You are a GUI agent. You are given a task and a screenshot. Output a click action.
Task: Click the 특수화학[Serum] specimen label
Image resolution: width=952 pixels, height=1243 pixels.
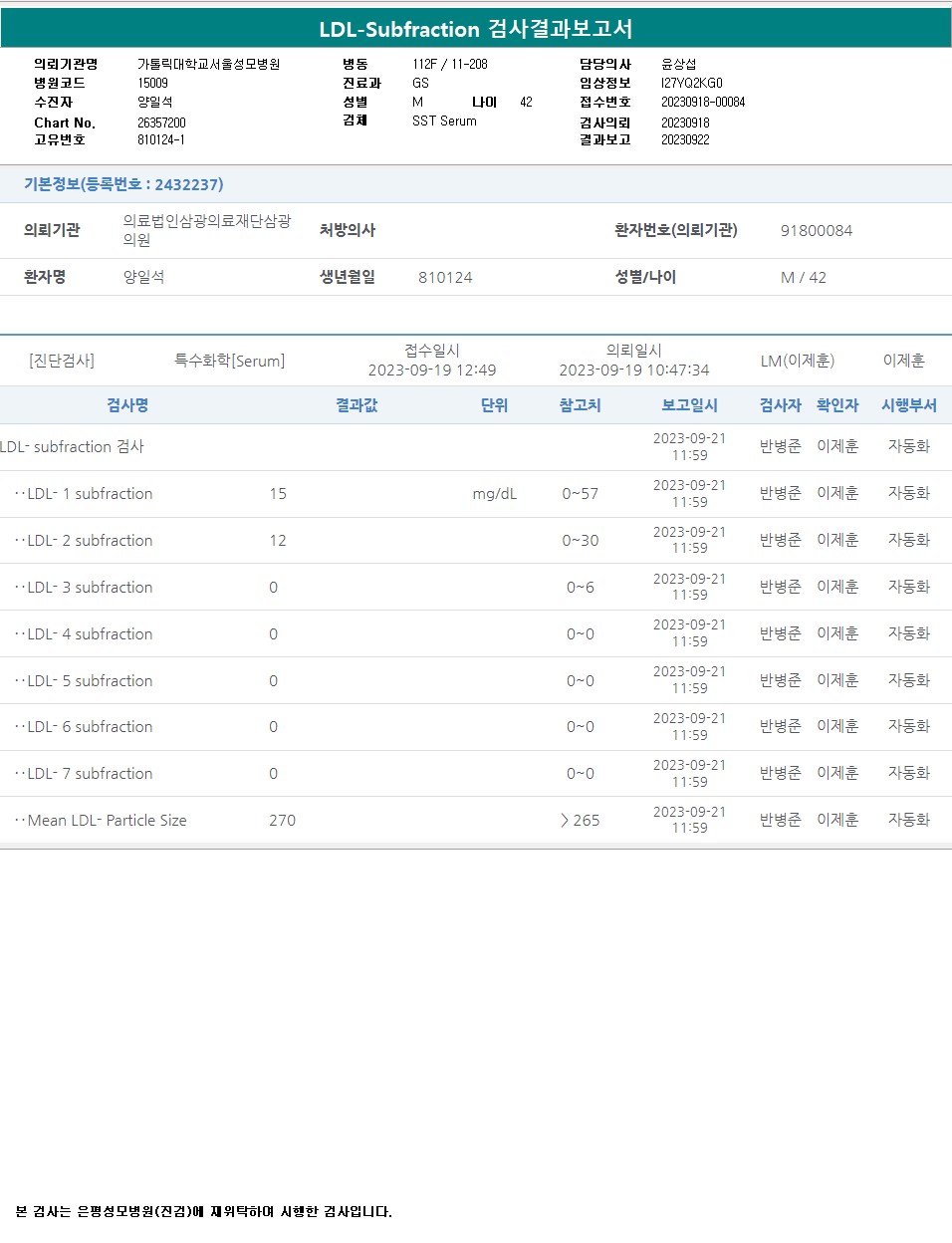pos(229,361)
